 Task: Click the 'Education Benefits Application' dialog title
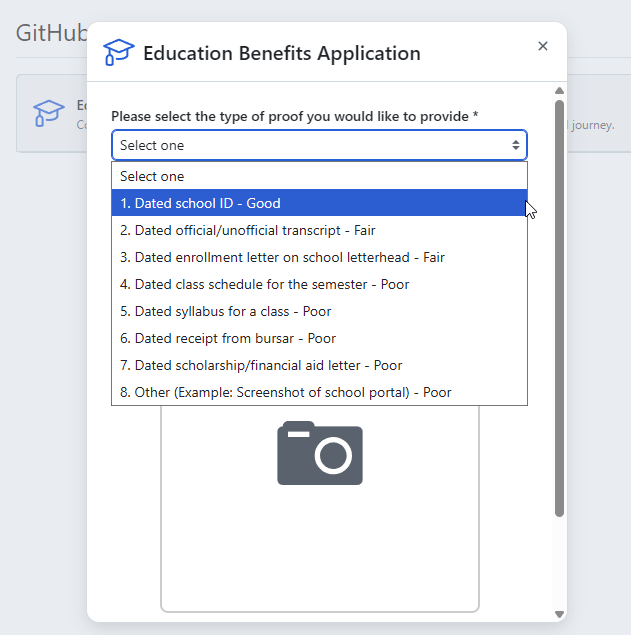pyautogui.click(x=282, y=53)
